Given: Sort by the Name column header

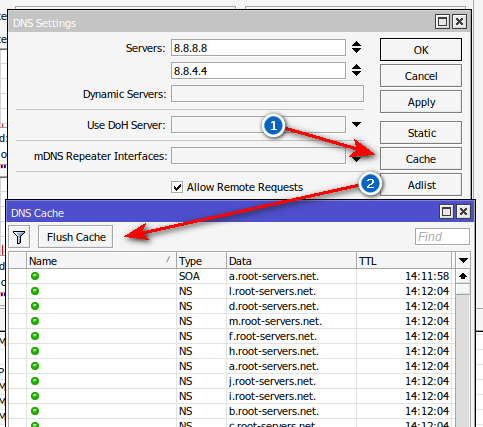Looking at the screenshot, I should (x=101, y=261).
